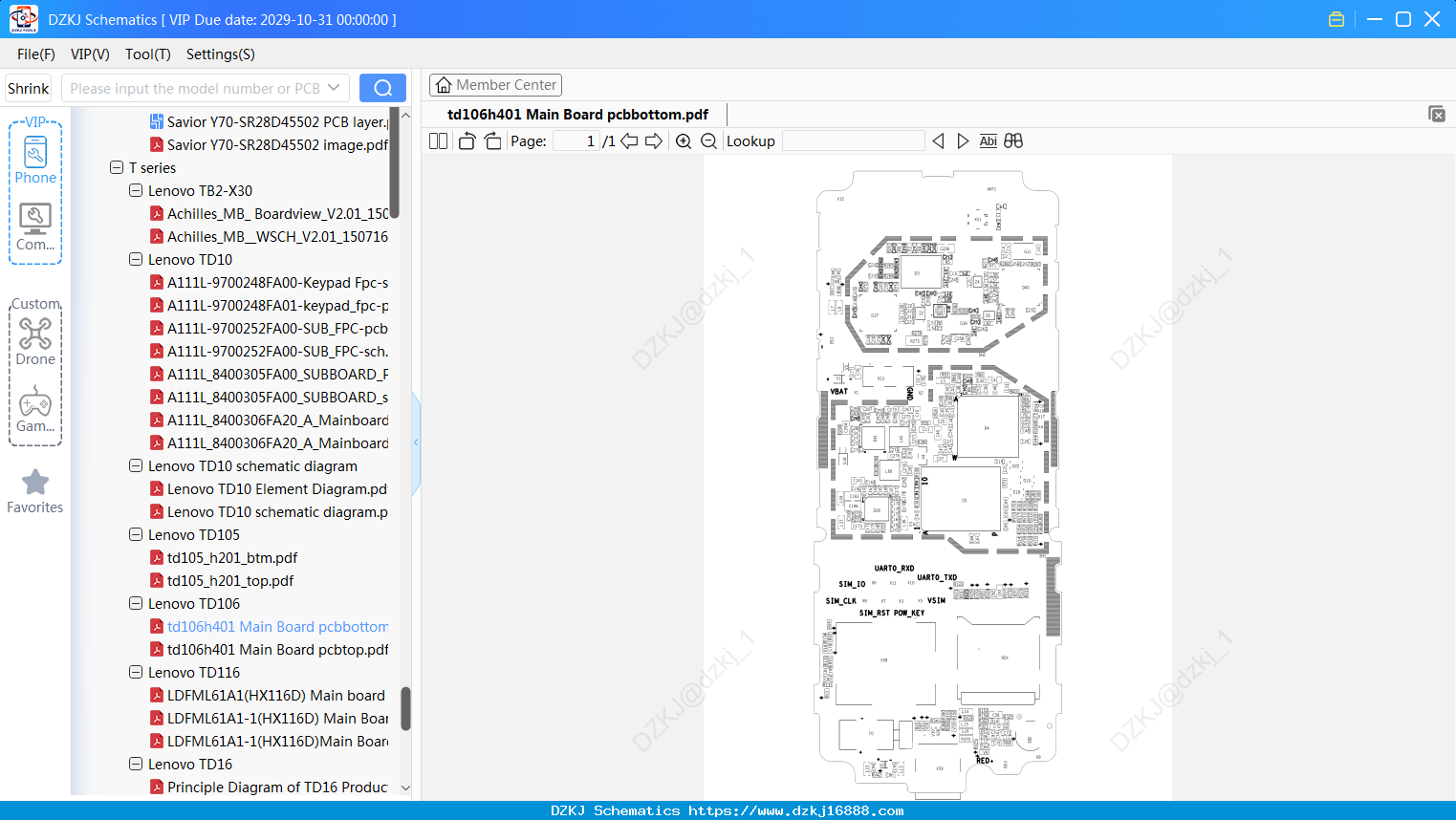The width and height of the screenshot is (1456, 820).
Task: Click PDF icon of Lenovo TD10 Element Diagram
Action: [x=157, y=488]
